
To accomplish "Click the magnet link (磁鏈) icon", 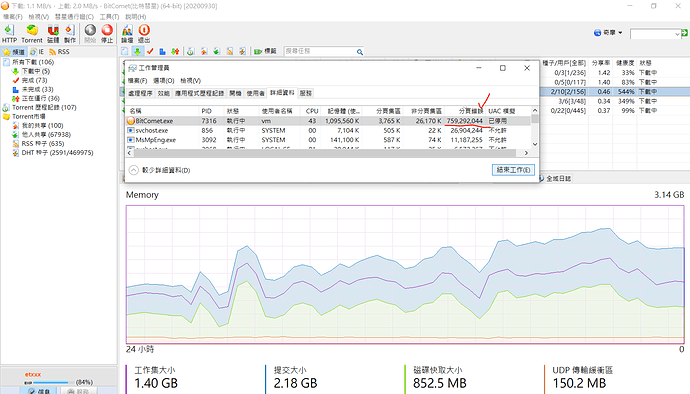I will point(53,31).
